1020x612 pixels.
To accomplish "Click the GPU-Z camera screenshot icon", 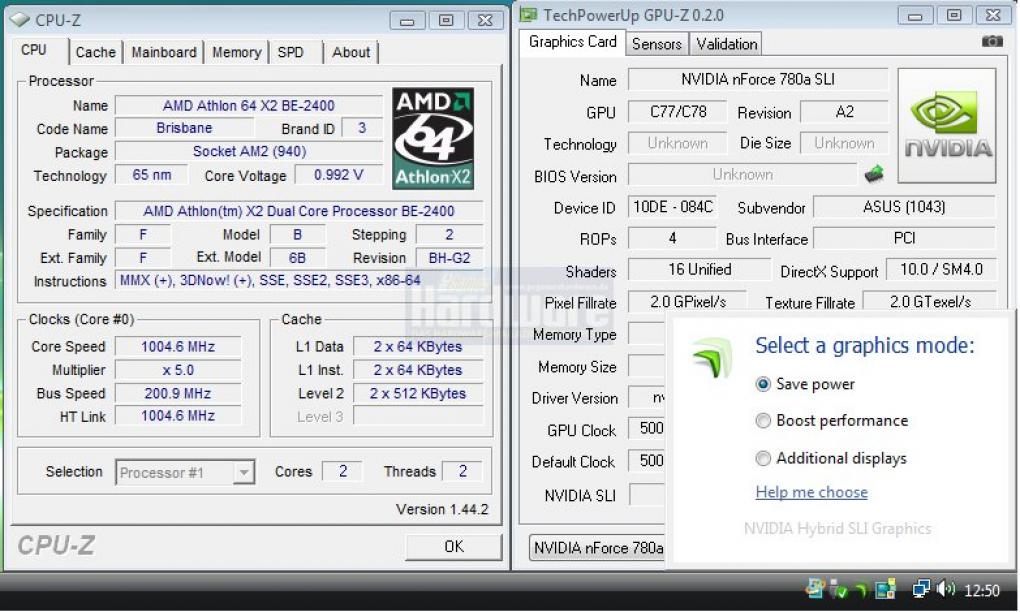I will point(991,42).
